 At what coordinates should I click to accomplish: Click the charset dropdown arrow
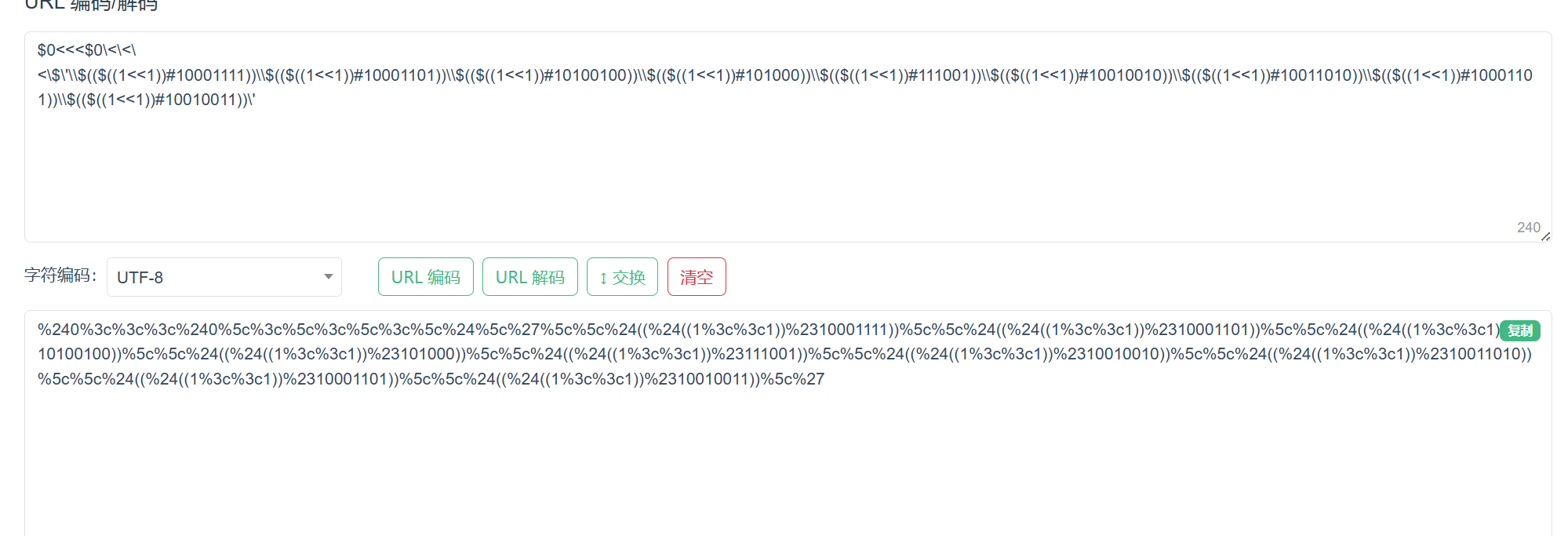[x=329, y=276]
